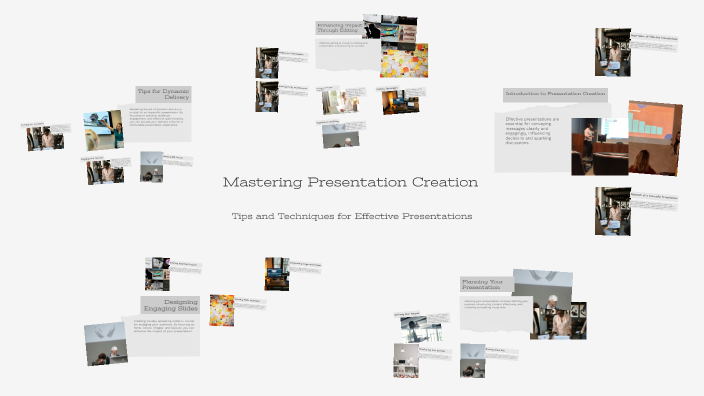Image resolution: width=704 pixels, height=396 pixels.
Task: Click the woman presenting in a bright window room photo
Action: point(421,330)
